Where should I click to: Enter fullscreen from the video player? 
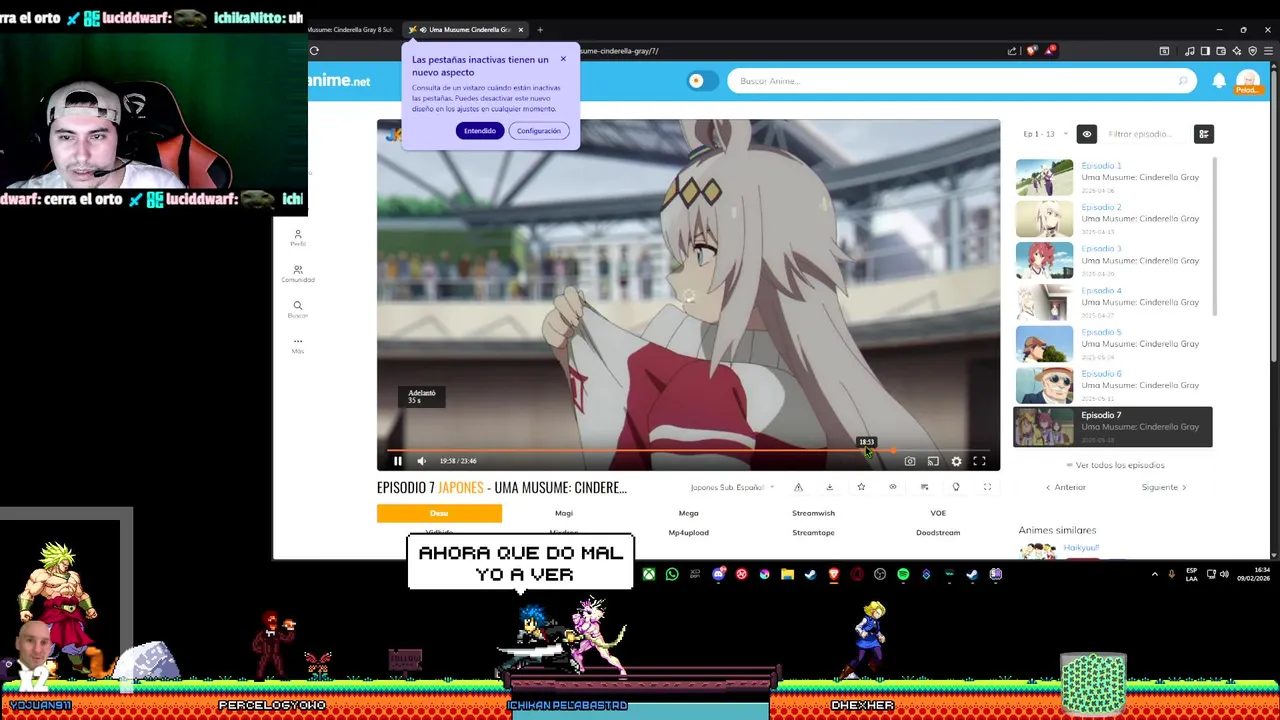point(980,461)
